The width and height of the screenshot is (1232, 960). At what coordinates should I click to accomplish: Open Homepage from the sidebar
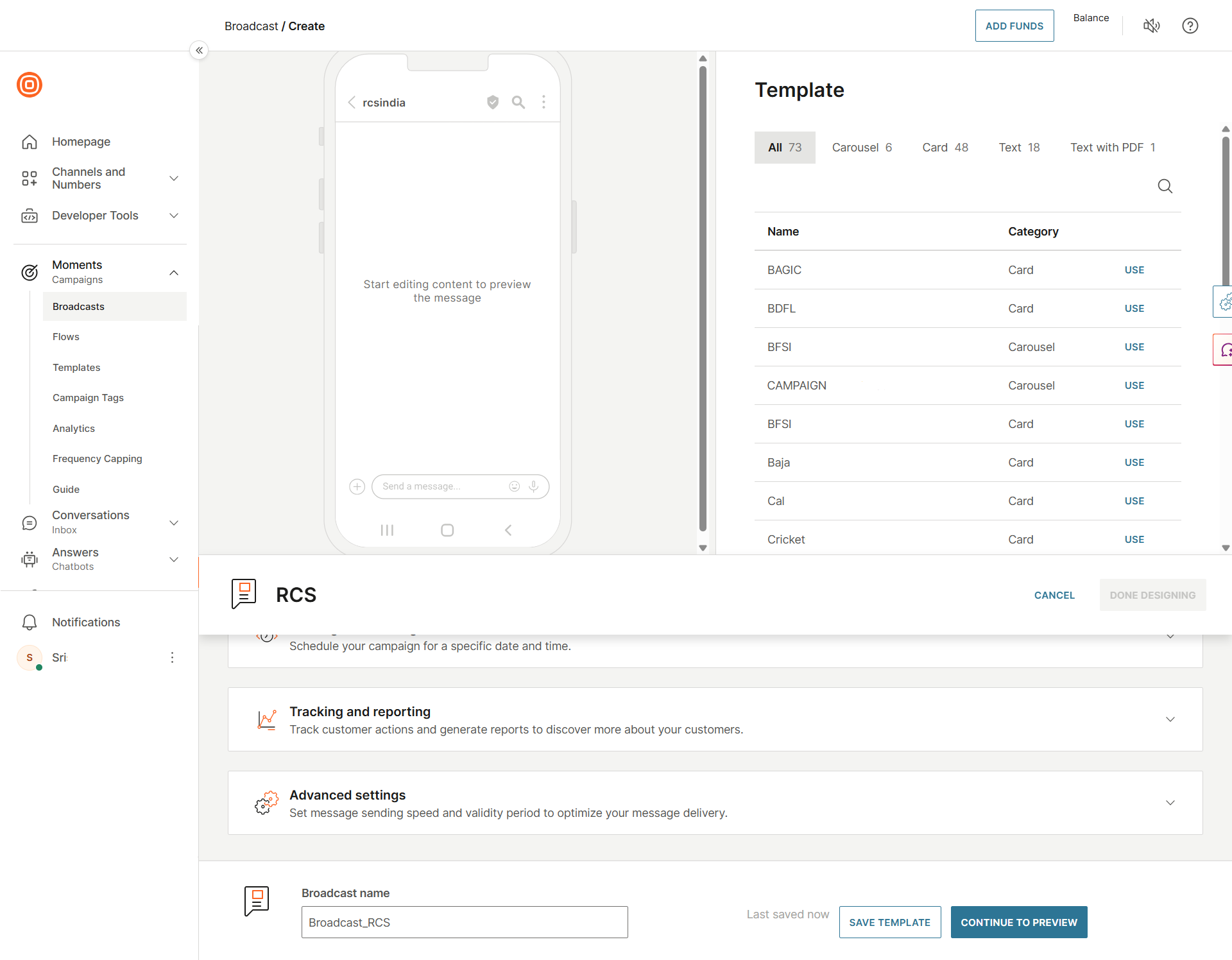81,141
